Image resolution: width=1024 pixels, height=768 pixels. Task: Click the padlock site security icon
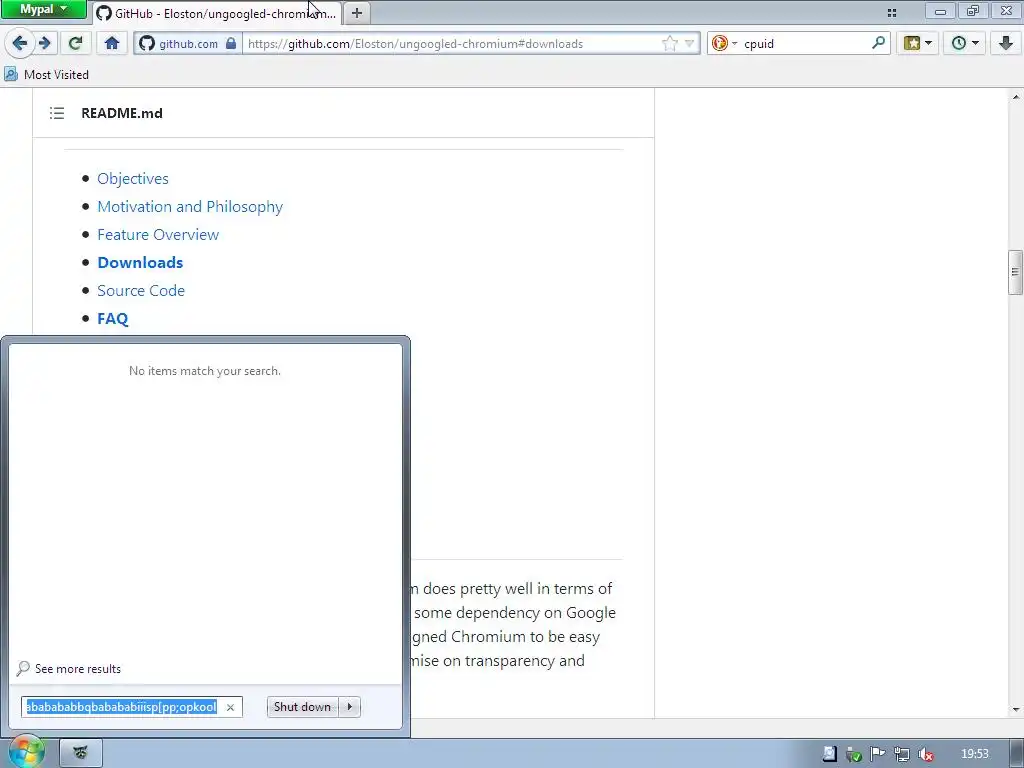(231, 44)
